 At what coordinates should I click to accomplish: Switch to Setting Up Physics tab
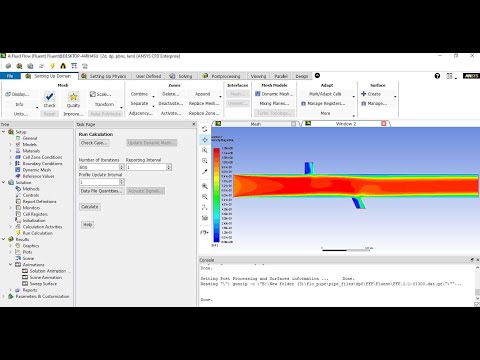pyautogui.click(x=104, y=76)
